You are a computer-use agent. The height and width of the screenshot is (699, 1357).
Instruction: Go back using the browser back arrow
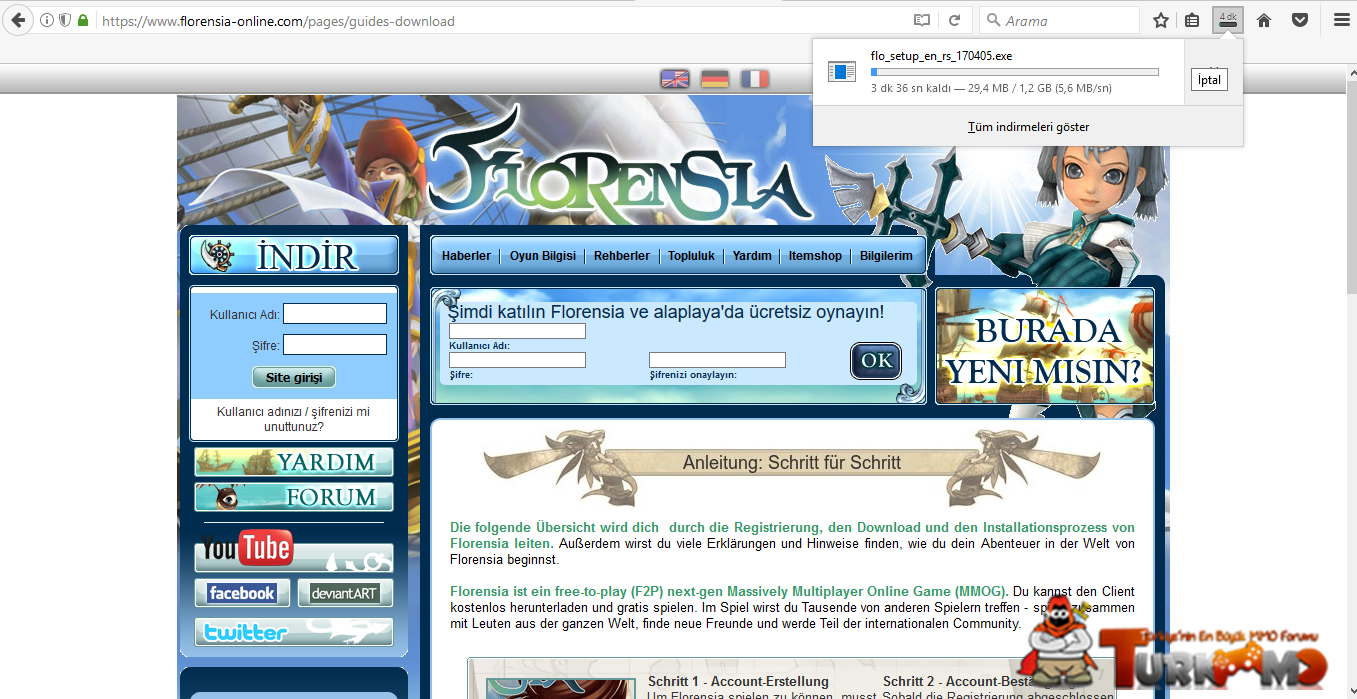[x=18, y=20]
